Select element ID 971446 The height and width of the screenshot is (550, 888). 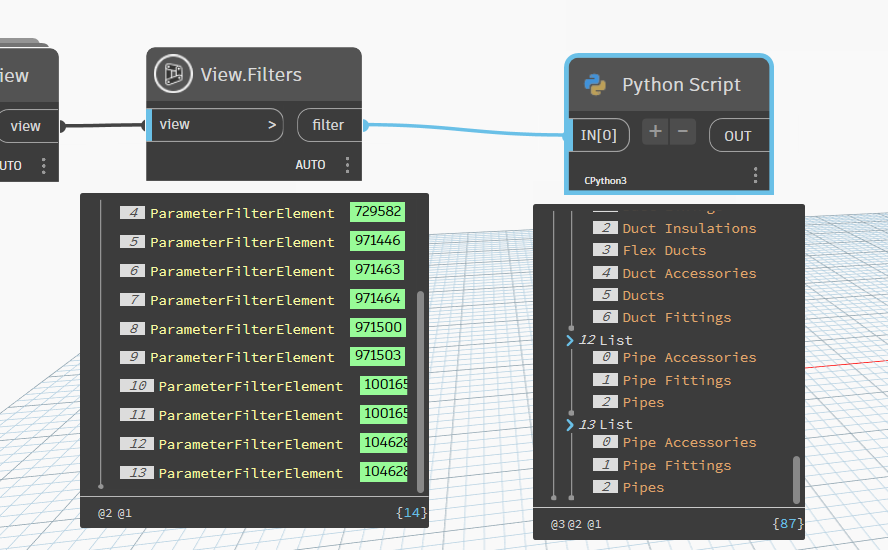pyautogui.click(x=378, y=241)
